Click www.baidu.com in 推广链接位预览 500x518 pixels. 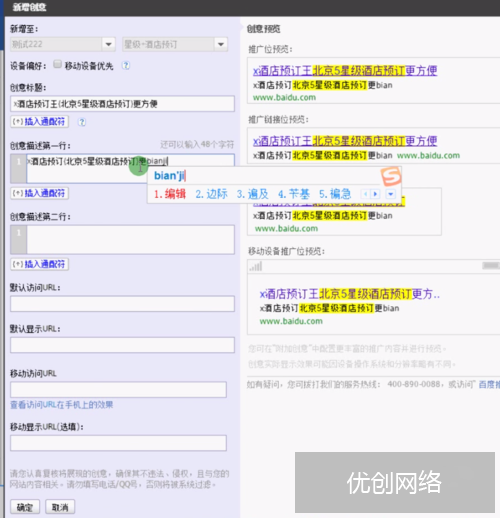428,155
